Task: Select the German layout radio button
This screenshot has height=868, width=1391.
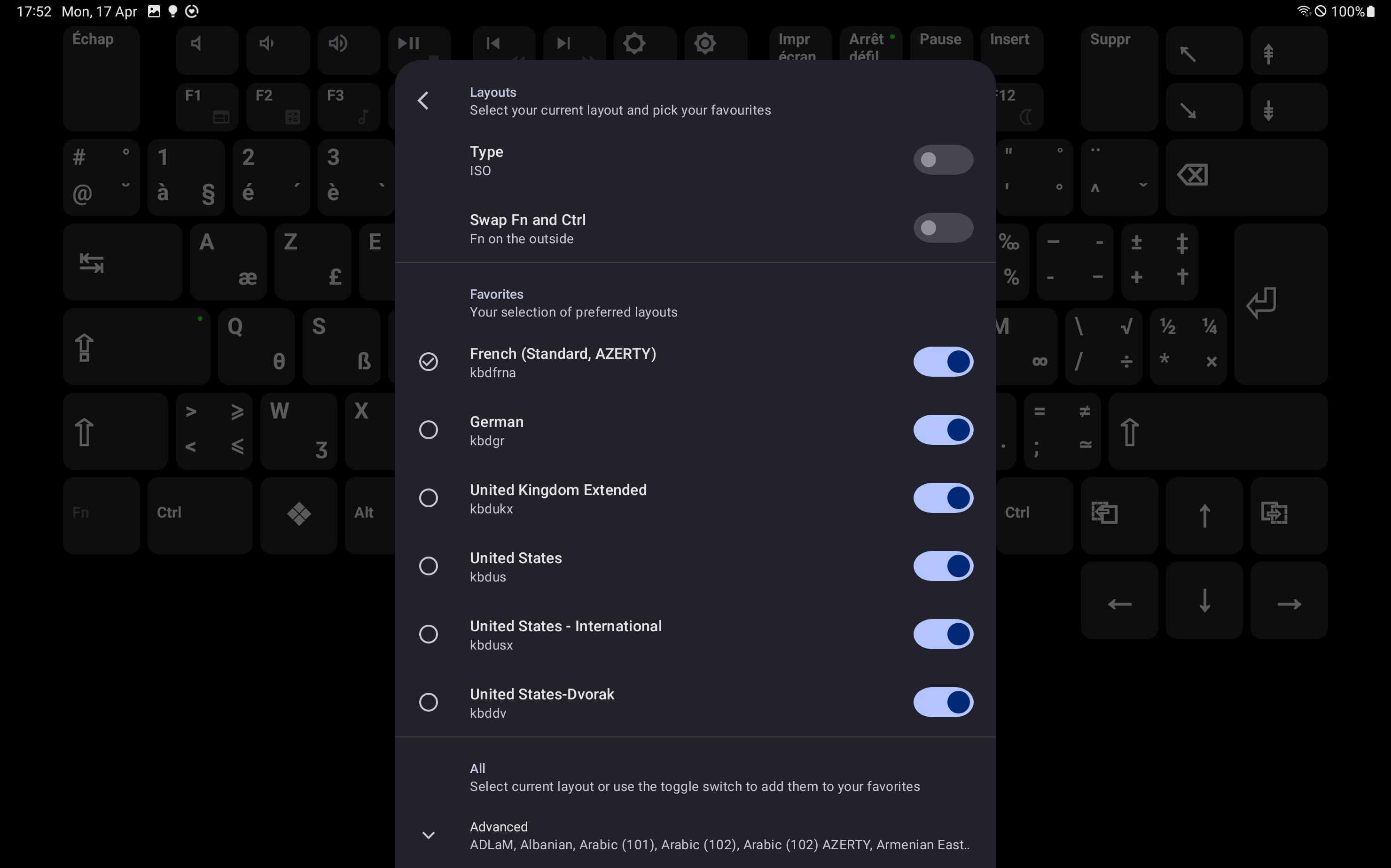Action: 428,430
